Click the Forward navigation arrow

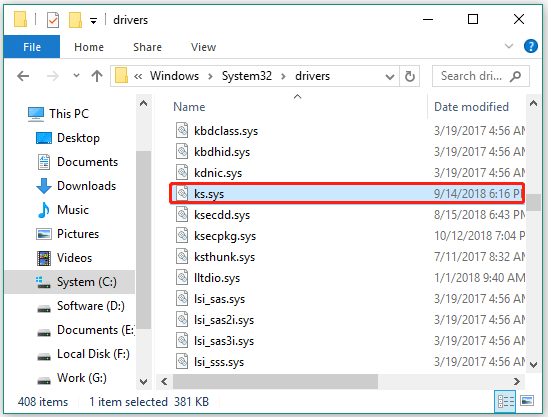(53, 76)
